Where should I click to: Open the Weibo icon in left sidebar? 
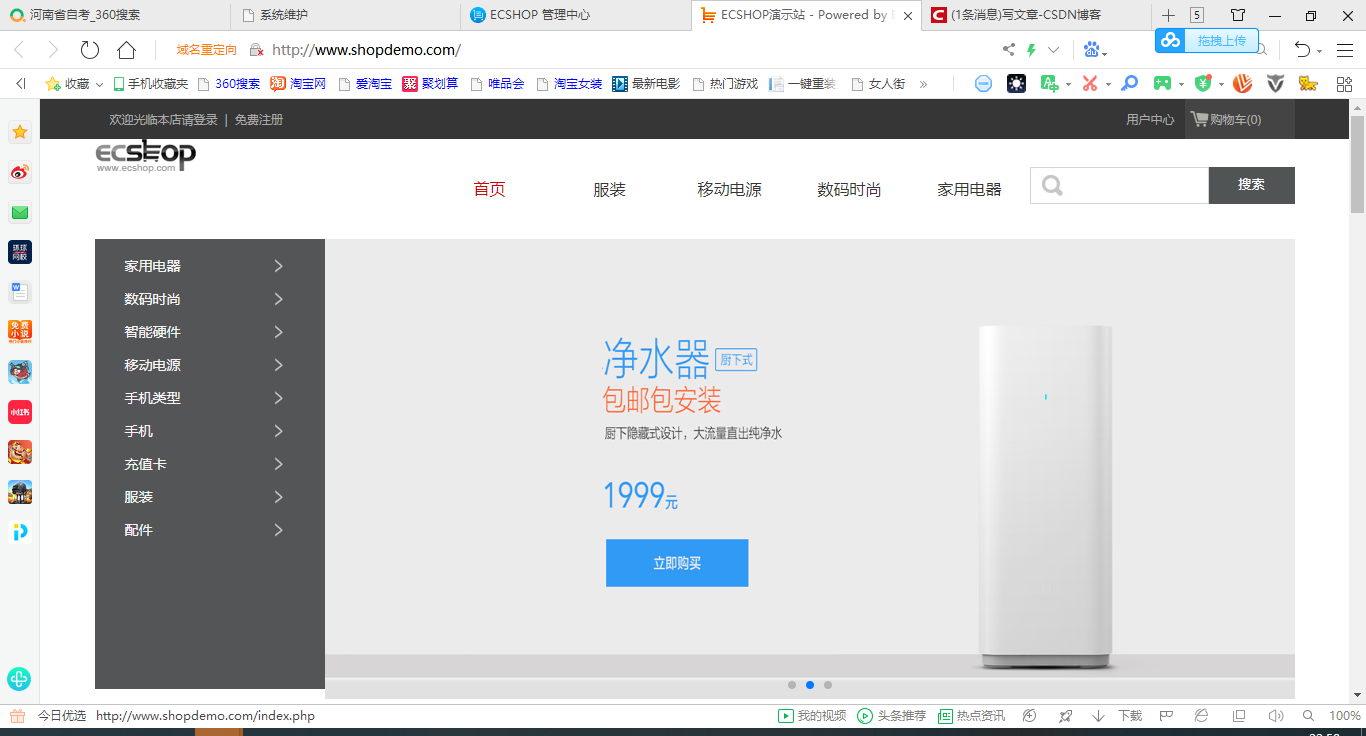pyautogui.click(x=19, y=172)
